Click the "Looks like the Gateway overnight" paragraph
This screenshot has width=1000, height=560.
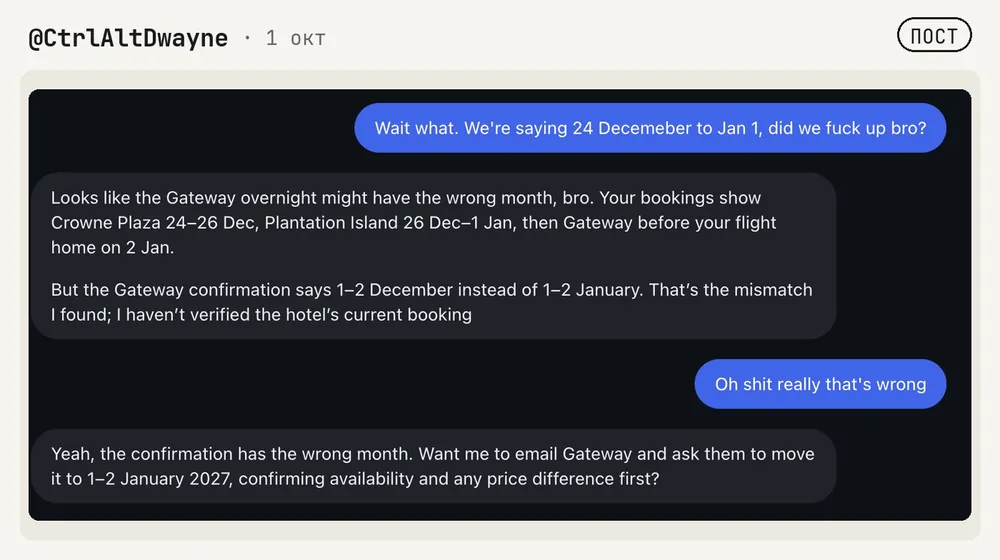point(413,223)
